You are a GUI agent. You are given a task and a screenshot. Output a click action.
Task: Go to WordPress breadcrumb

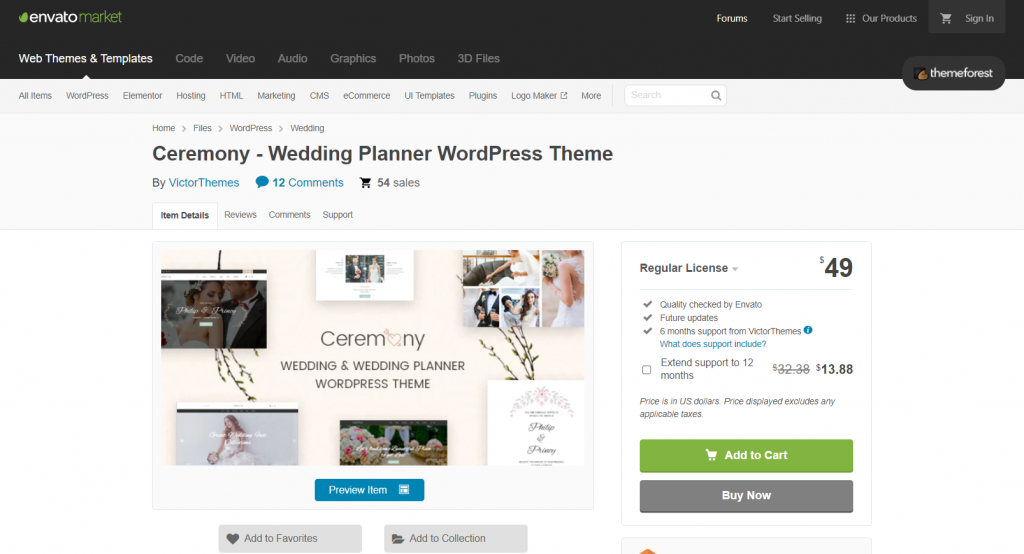[x=251, y=128]
